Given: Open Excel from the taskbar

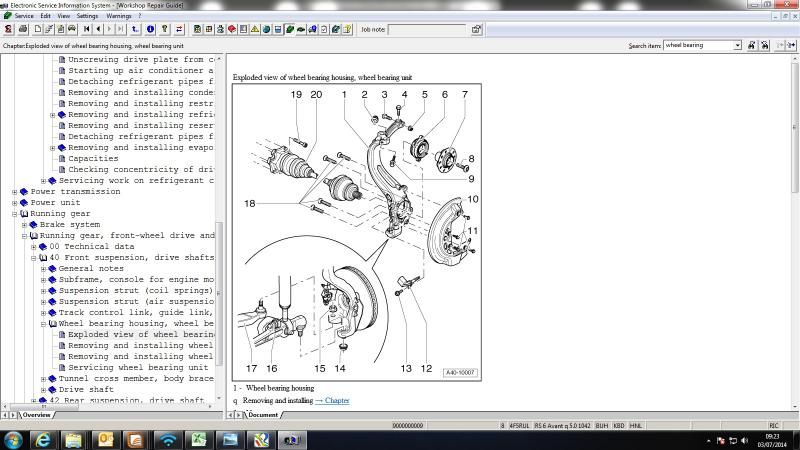Looking at the screenshot, I should [198, 439].
